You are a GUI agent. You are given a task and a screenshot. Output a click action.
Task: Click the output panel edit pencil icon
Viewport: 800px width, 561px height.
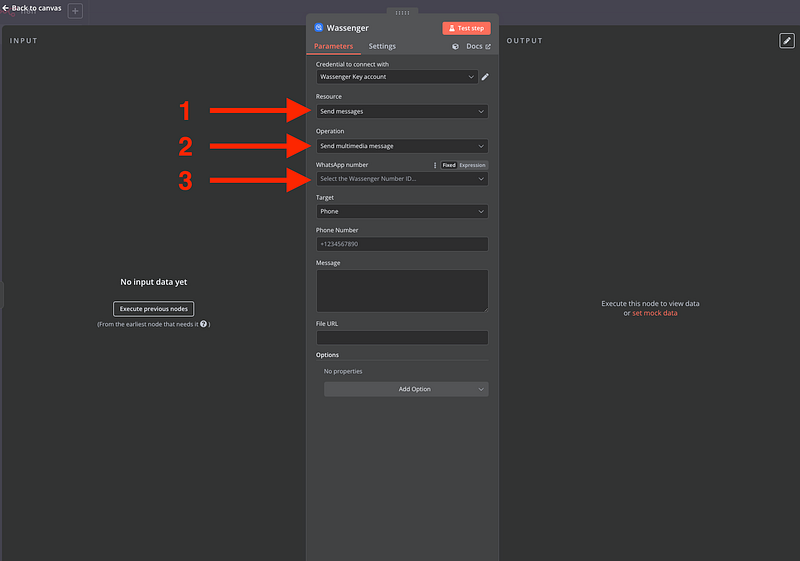[x=786, y=41]
